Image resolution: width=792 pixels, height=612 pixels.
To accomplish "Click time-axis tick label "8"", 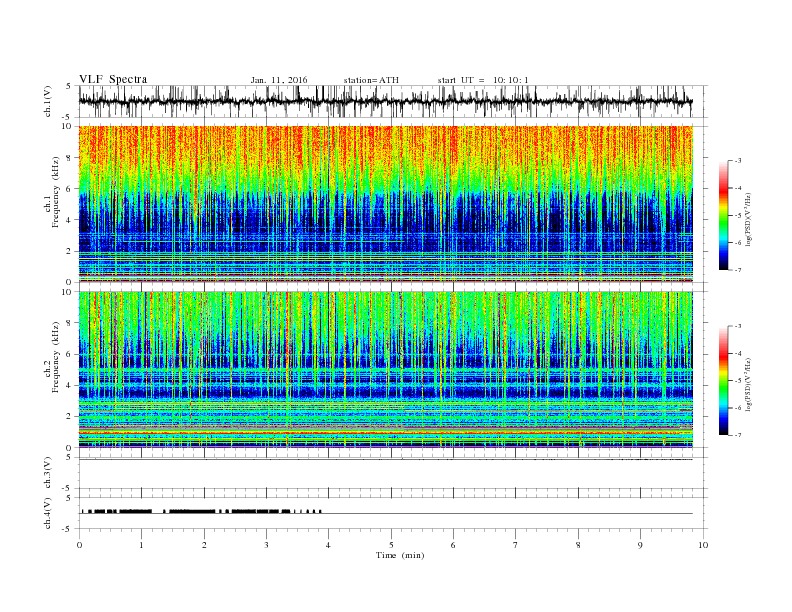I will tap(578, 545).
